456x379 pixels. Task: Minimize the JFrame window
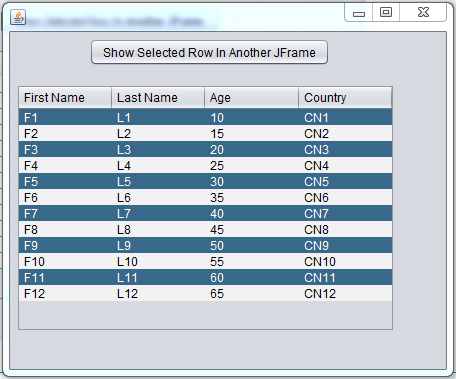(359, 13)
